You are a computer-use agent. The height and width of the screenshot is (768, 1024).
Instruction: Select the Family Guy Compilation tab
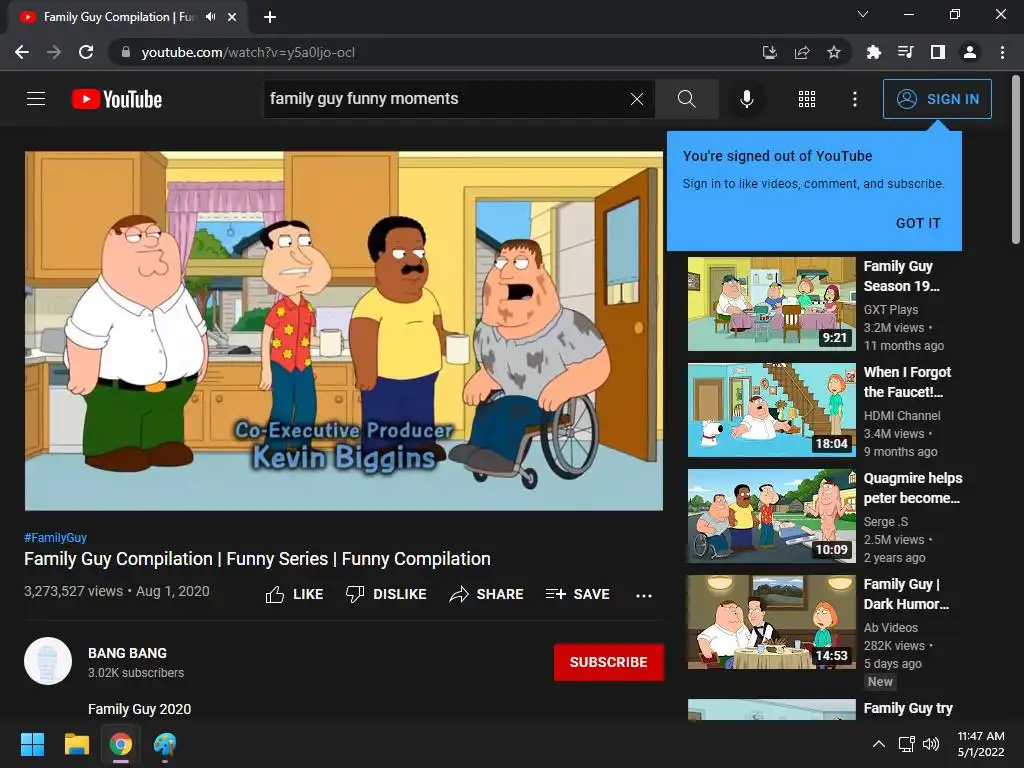[x=127, y=17]
